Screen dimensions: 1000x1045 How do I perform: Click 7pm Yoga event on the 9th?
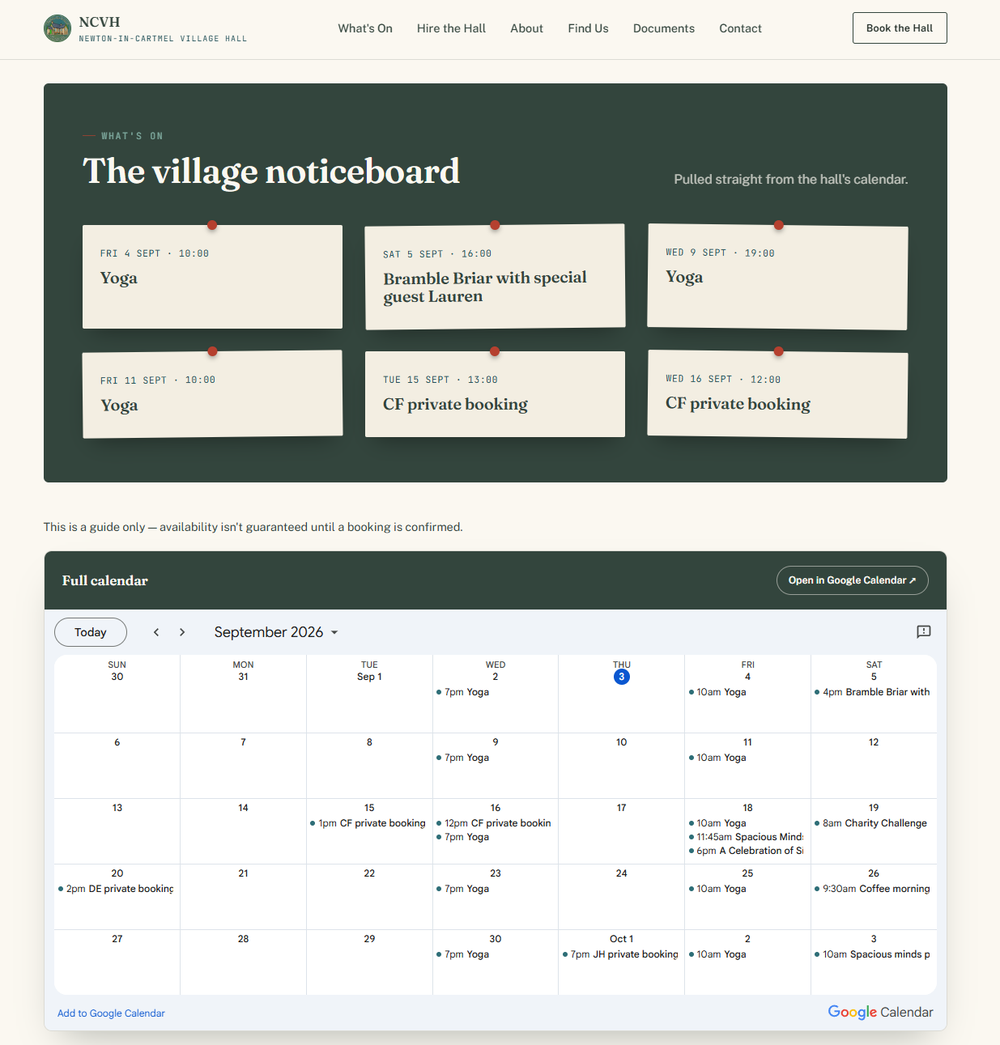tap(495, 758)
